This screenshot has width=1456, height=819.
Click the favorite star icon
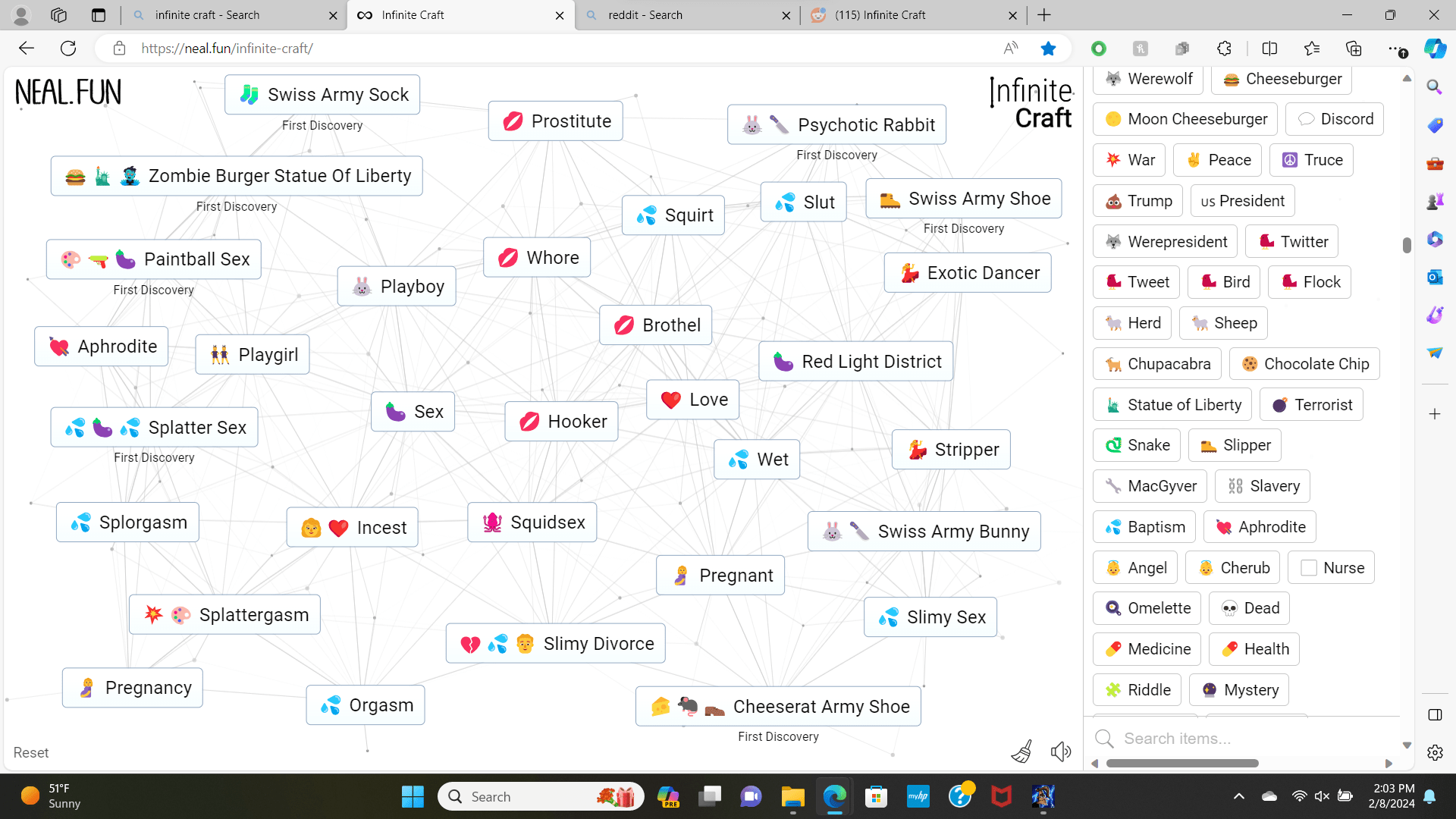(1048, 49)
